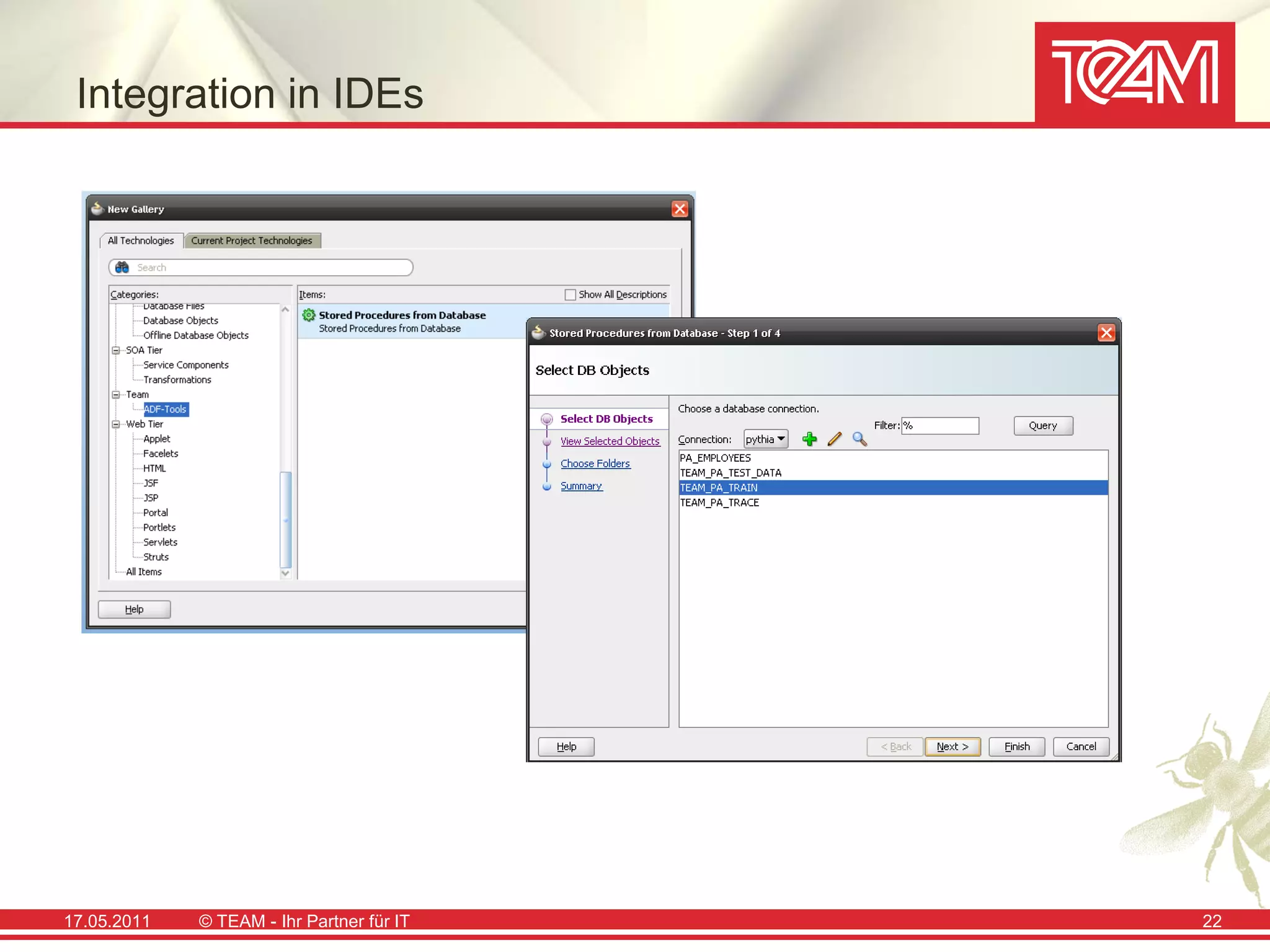Select TEAM_PA_TRAIN row
The image size is (1270, 952).
pyautogui.click(x=893, y=488)
